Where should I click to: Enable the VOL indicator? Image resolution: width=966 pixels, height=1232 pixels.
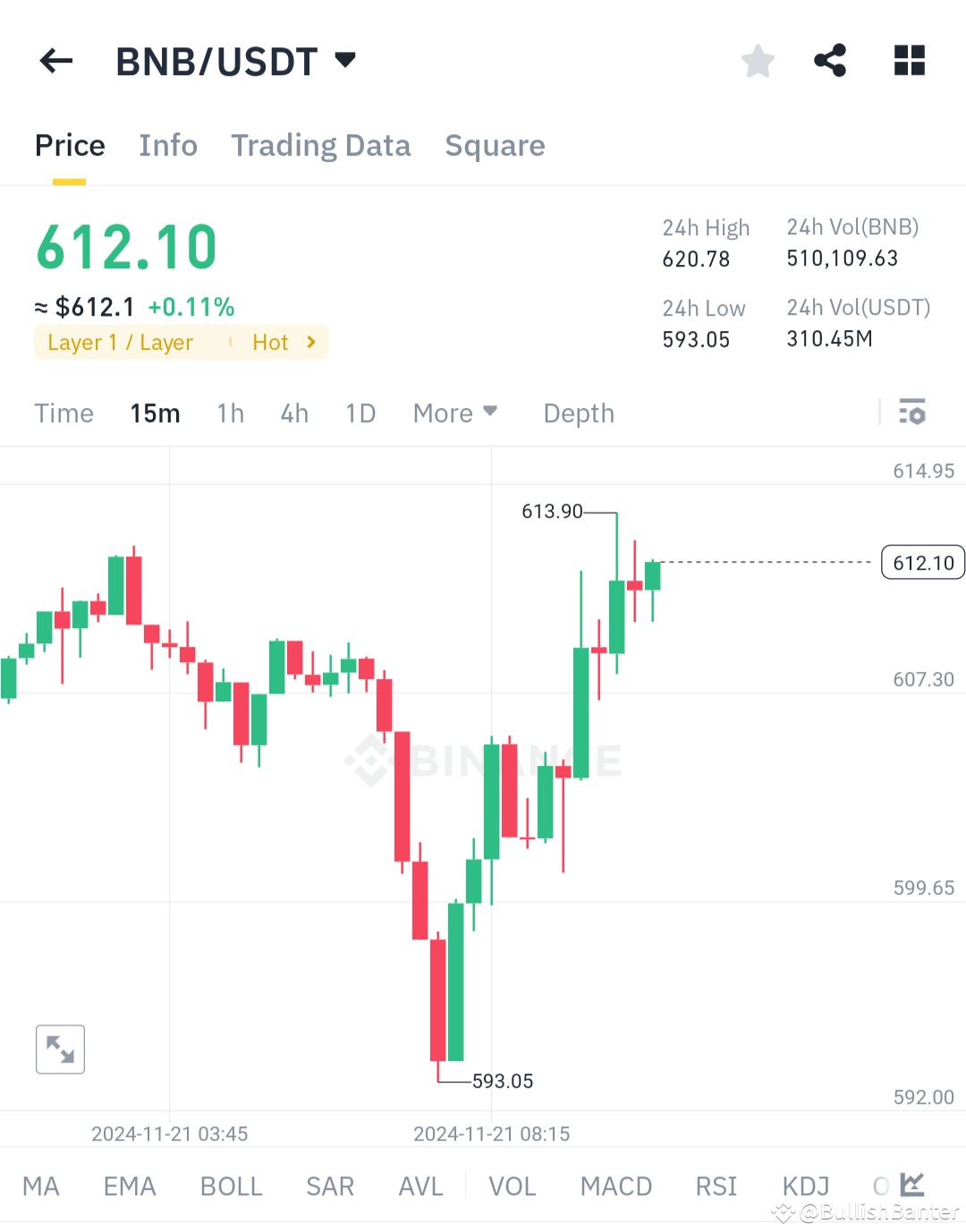512,1185
